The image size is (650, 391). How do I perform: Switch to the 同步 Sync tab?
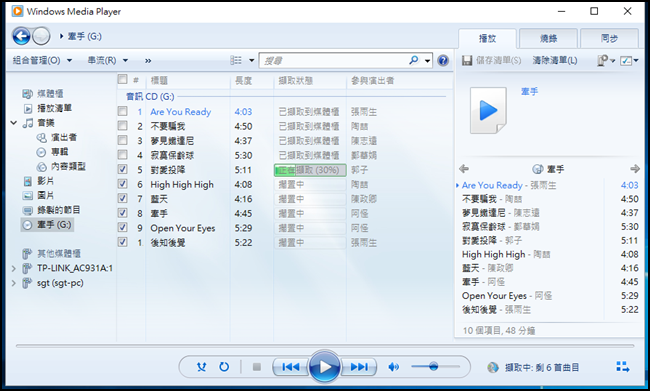(609, 39)
